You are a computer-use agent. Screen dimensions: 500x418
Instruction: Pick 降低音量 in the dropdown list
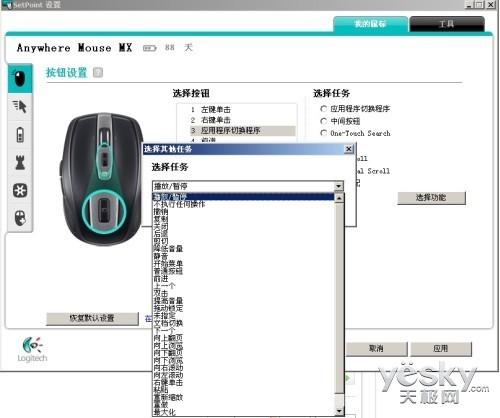(243, 249)
